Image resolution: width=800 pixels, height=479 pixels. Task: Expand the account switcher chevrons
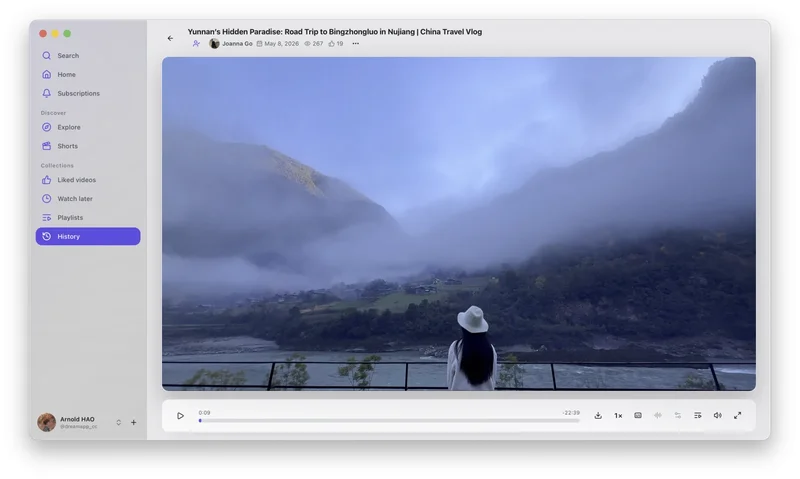pyautogui.click(x=118, y=422)
